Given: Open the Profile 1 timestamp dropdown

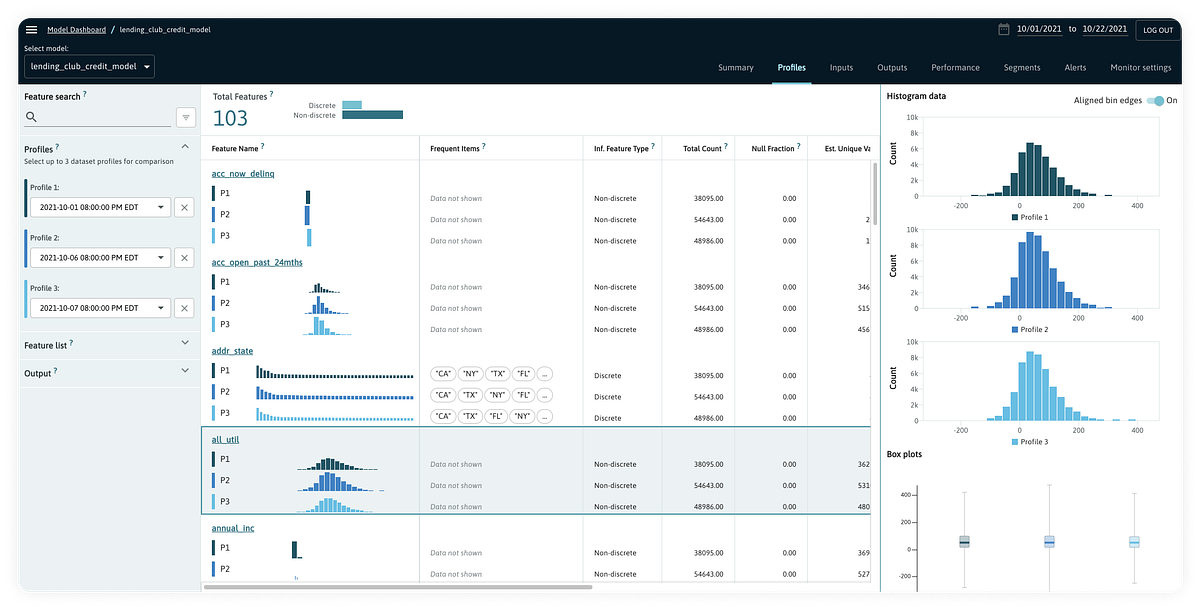Looking at the screenshot, I should click(100, 207).
